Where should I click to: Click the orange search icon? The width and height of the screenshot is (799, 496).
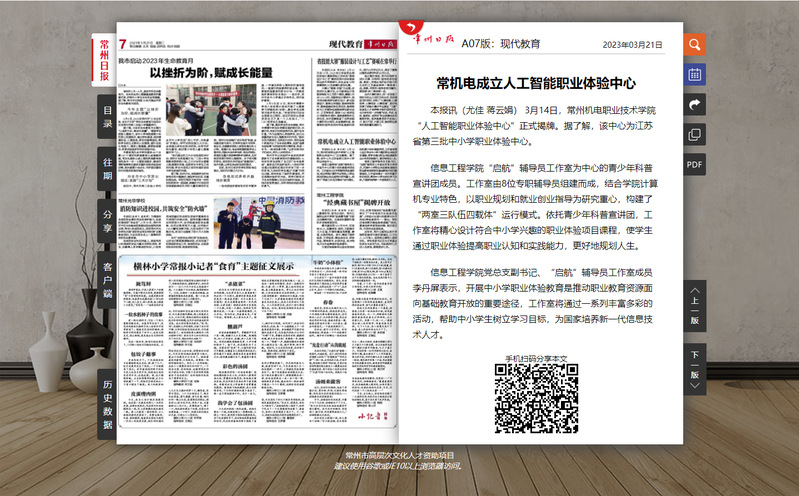point(694,45)
